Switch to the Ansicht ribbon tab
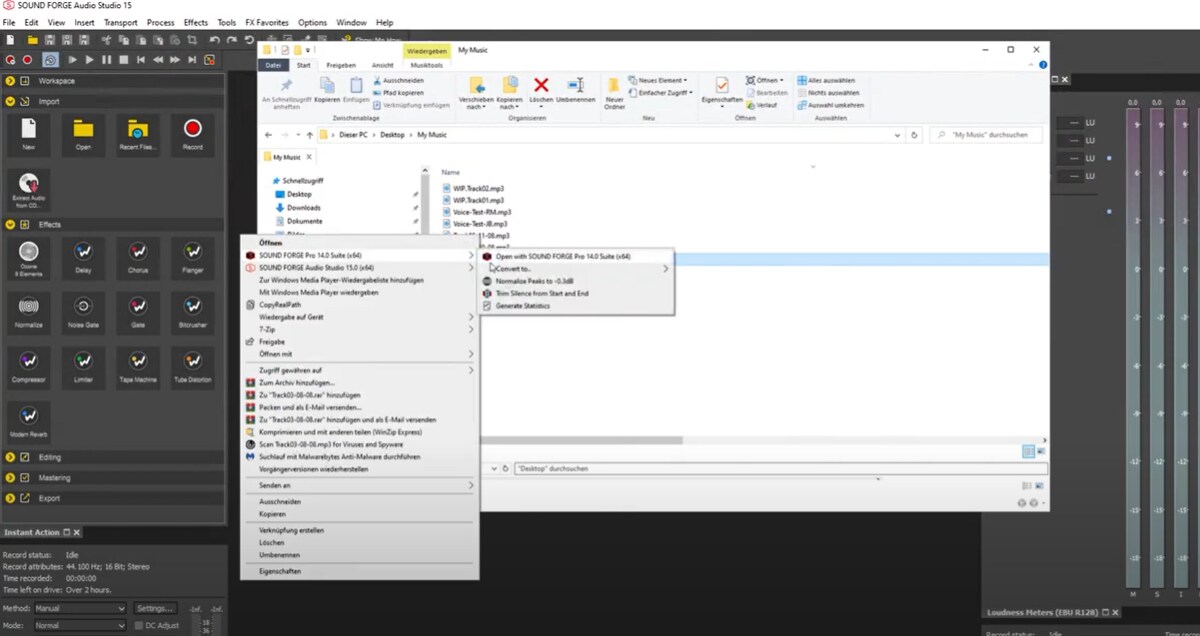The height and width of the screenshot is (636, 1200). tap(383, 65)
